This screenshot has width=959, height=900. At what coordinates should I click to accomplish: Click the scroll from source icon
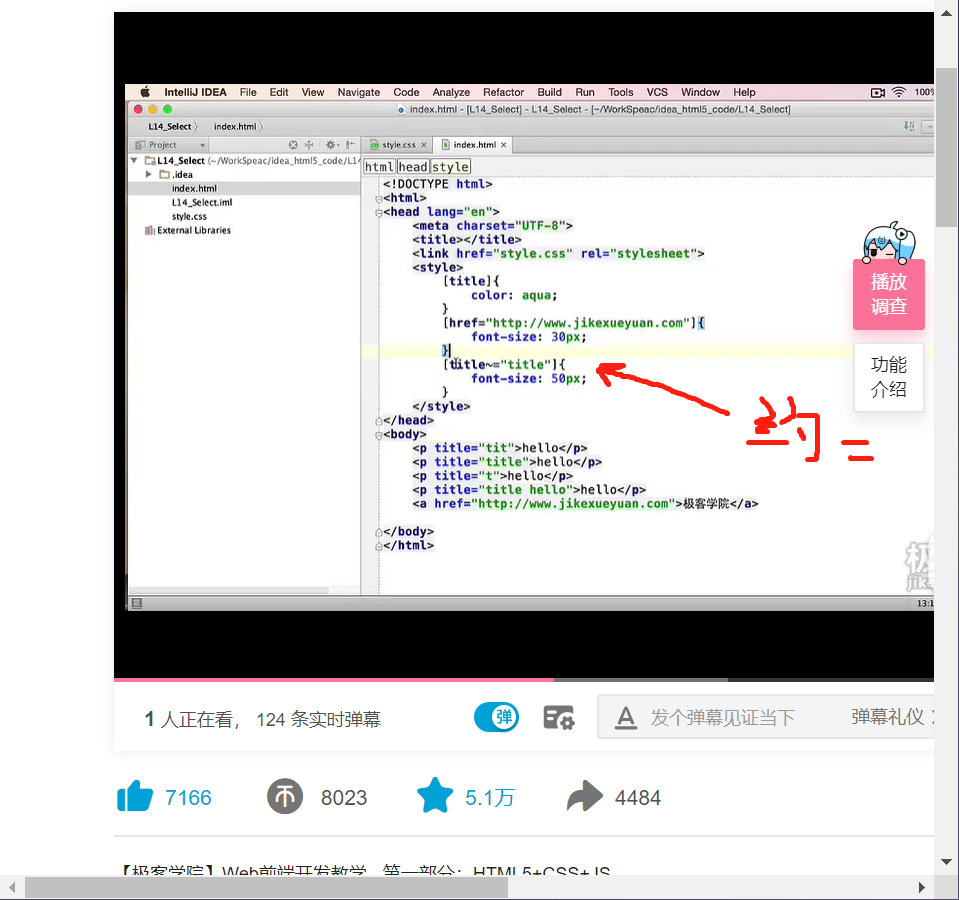click(x=293, y=145)
